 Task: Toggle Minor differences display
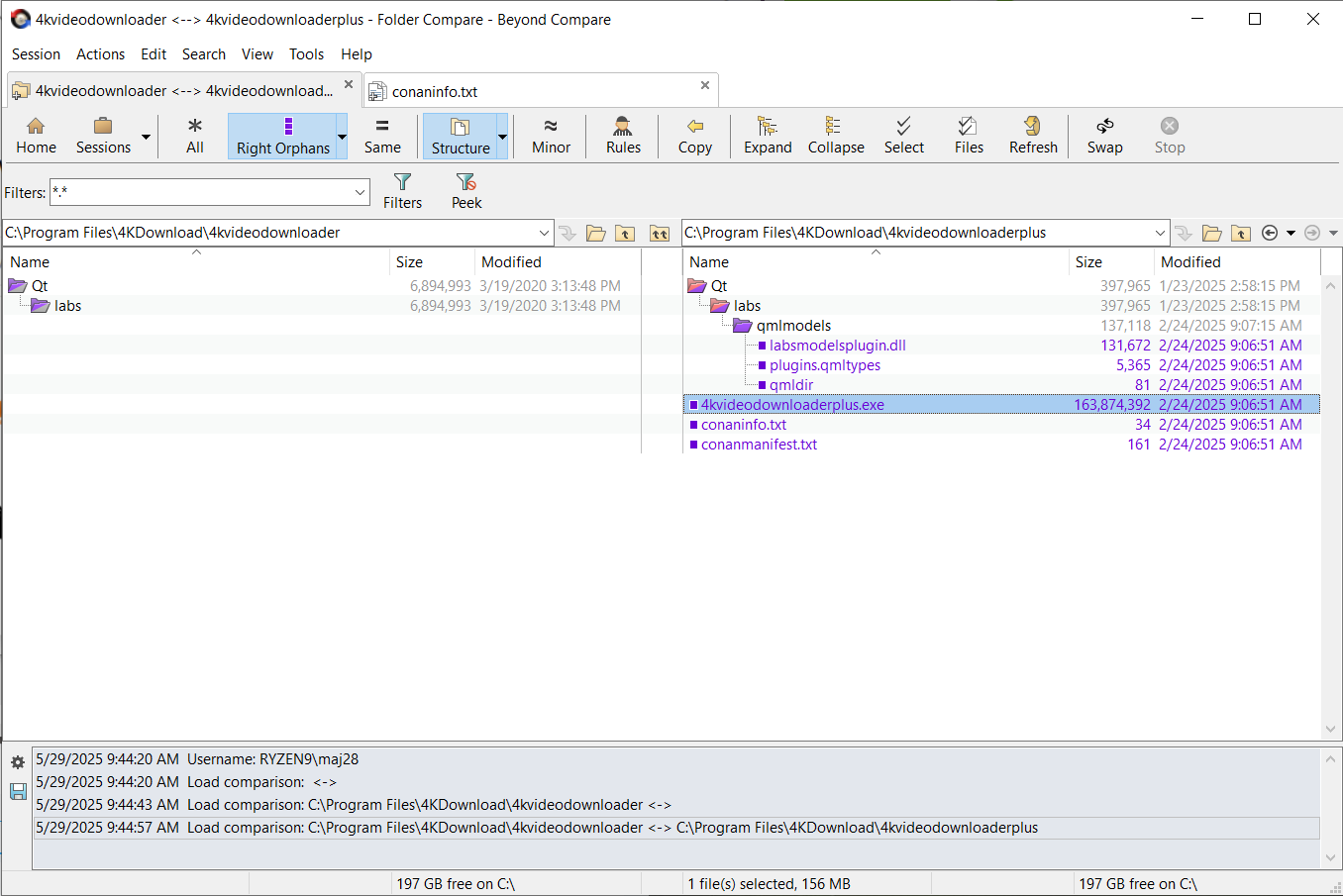click(551, 136)
